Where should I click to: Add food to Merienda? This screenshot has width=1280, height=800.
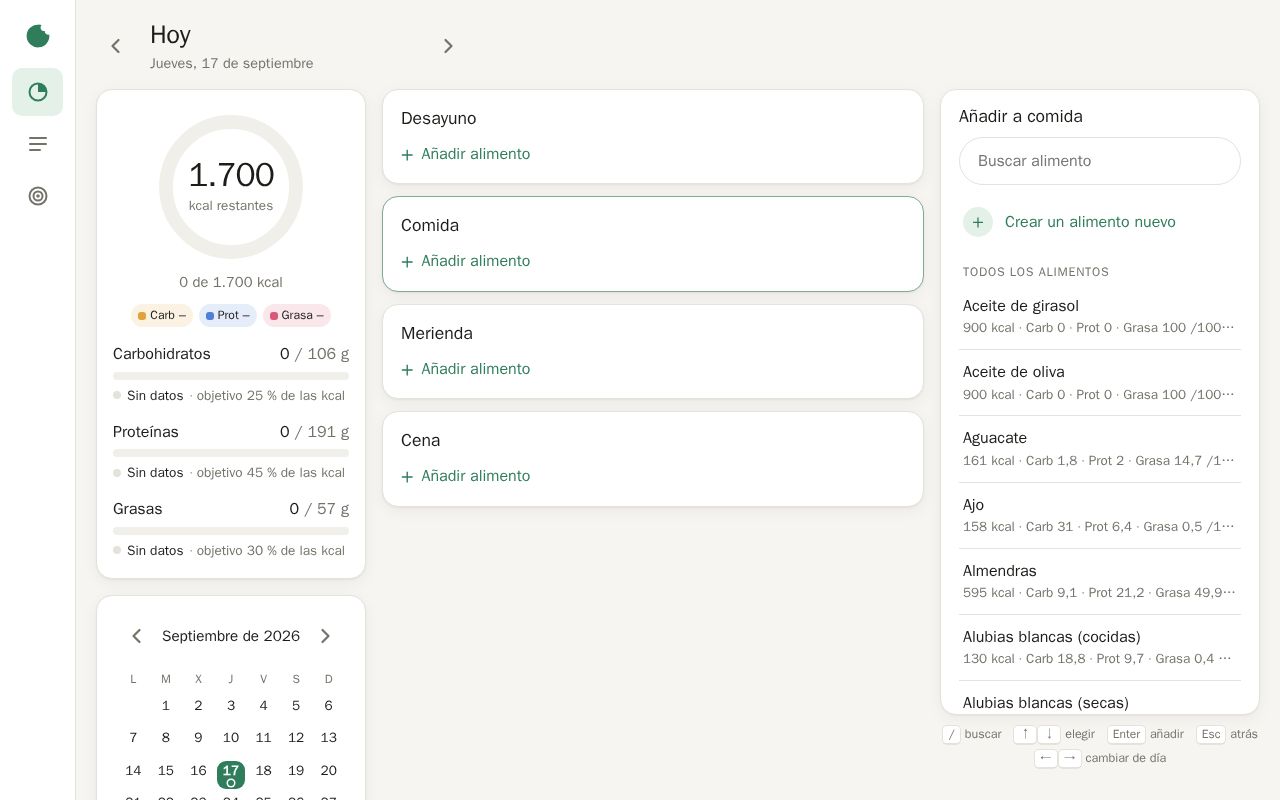coord(466,369)
